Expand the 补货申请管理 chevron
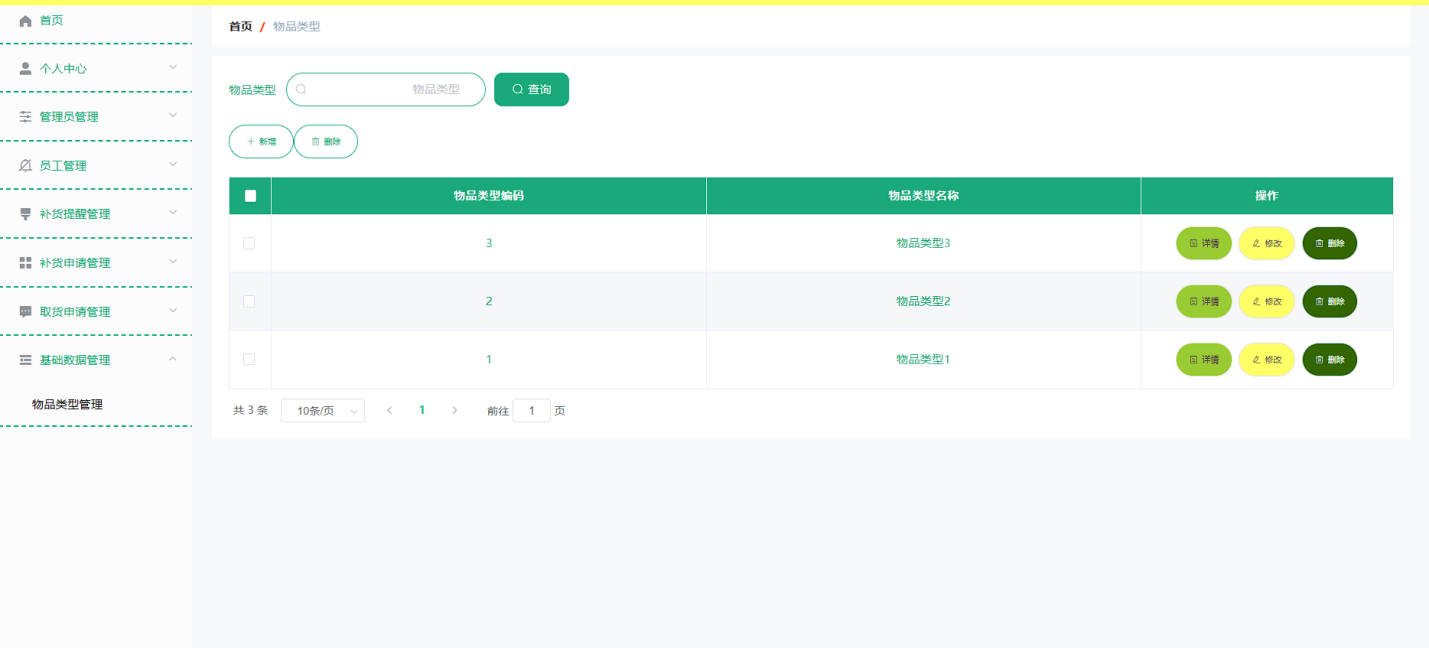The height and width of the screenshot is (648, 1429). (173, 261)
